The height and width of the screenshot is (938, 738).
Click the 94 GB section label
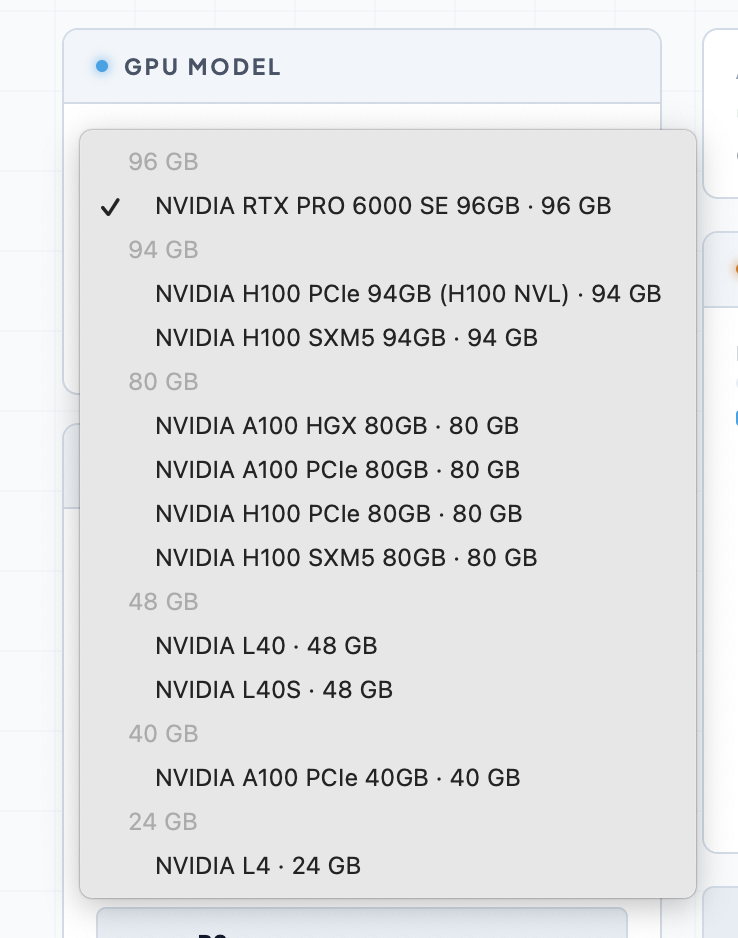coord(162,250)
